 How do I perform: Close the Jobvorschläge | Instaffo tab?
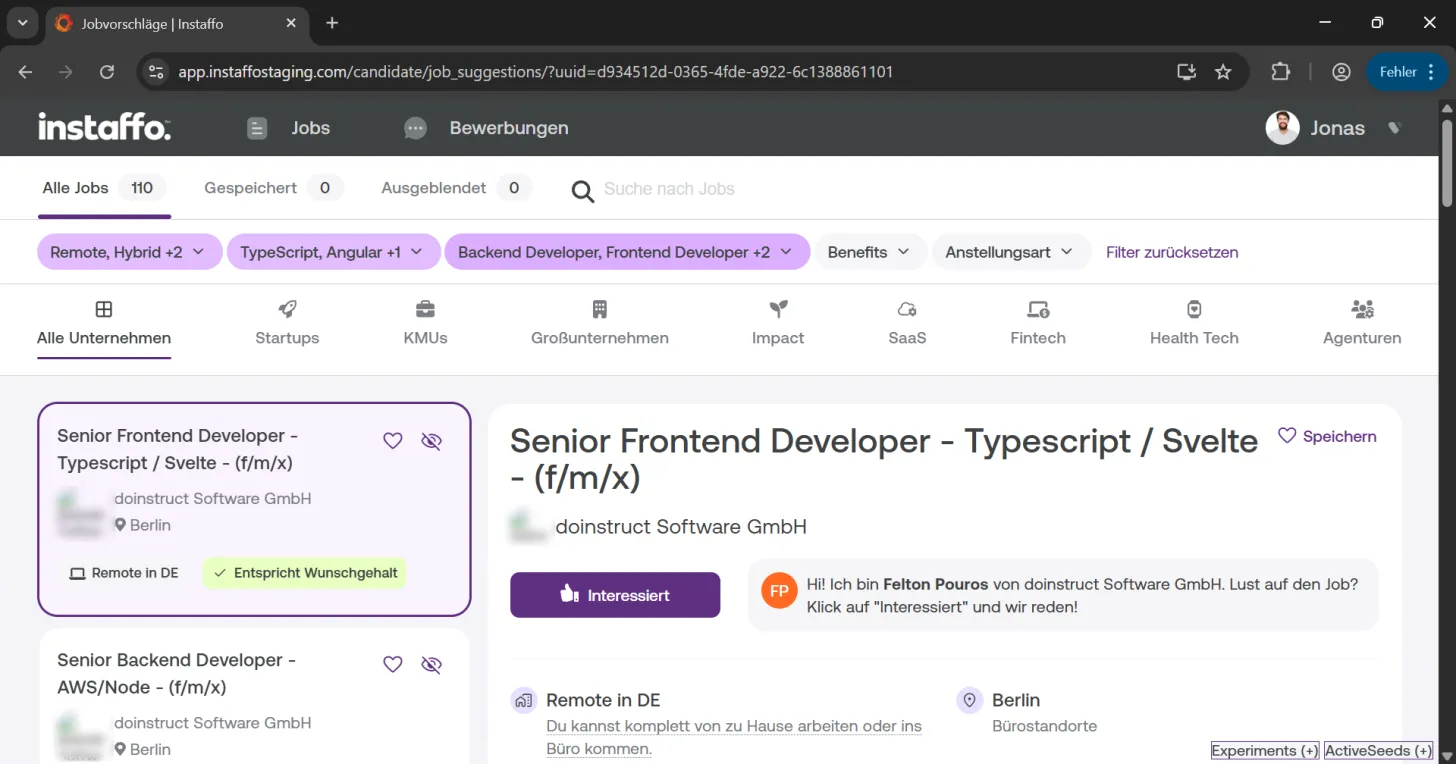click(291, 23)
